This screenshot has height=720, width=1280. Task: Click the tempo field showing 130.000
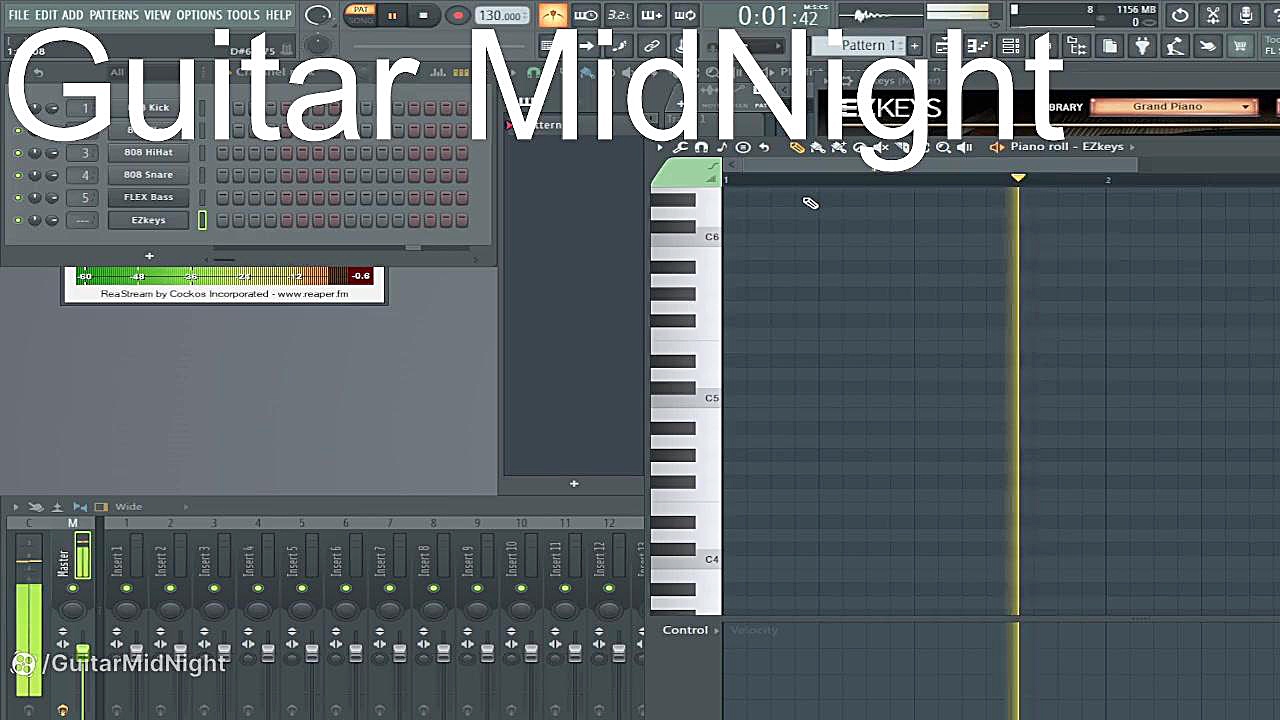[x=501, y=16]
